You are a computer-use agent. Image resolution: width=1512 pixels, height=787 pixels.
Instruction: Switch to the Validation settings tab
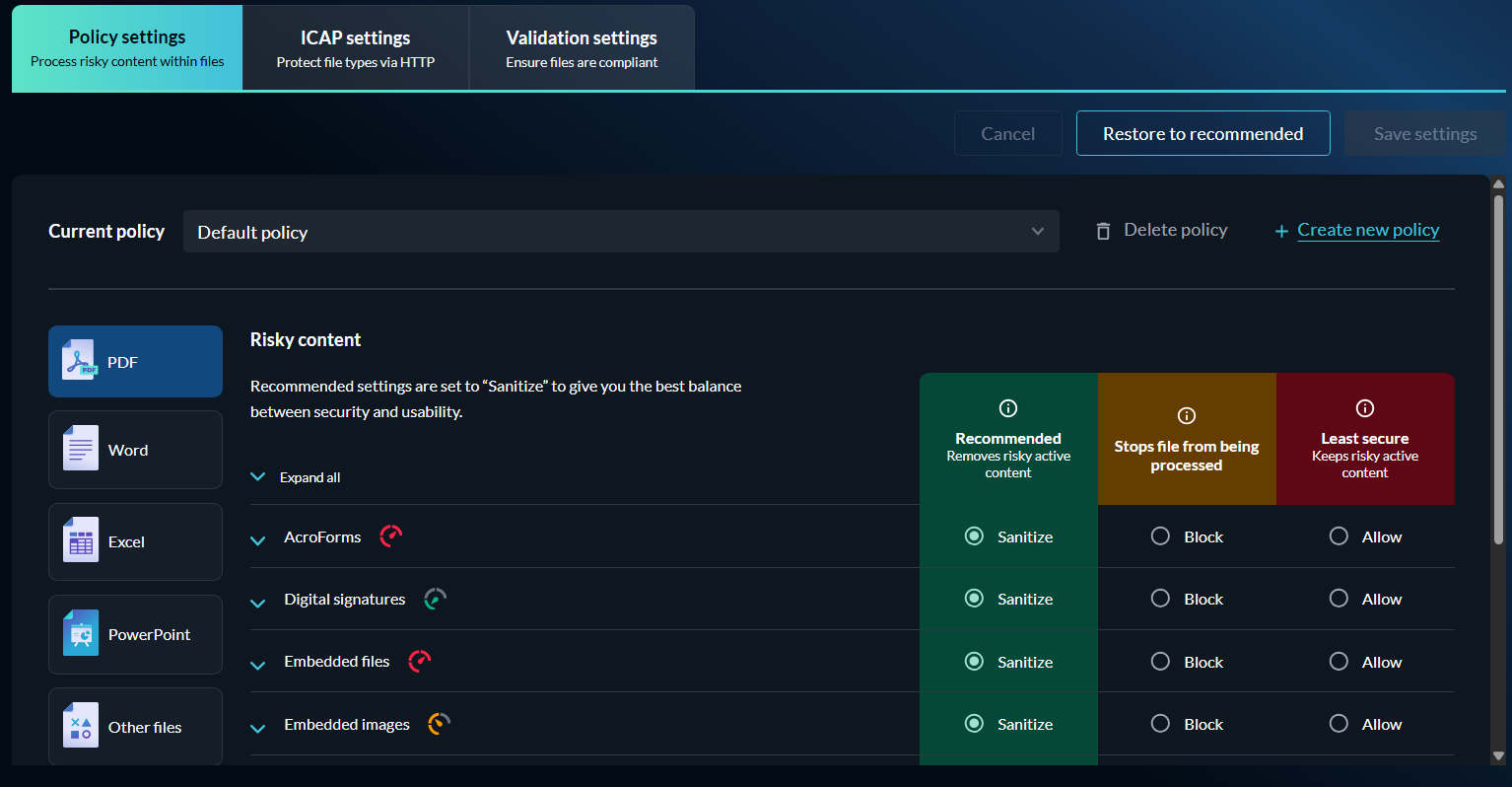click(582, 48)
